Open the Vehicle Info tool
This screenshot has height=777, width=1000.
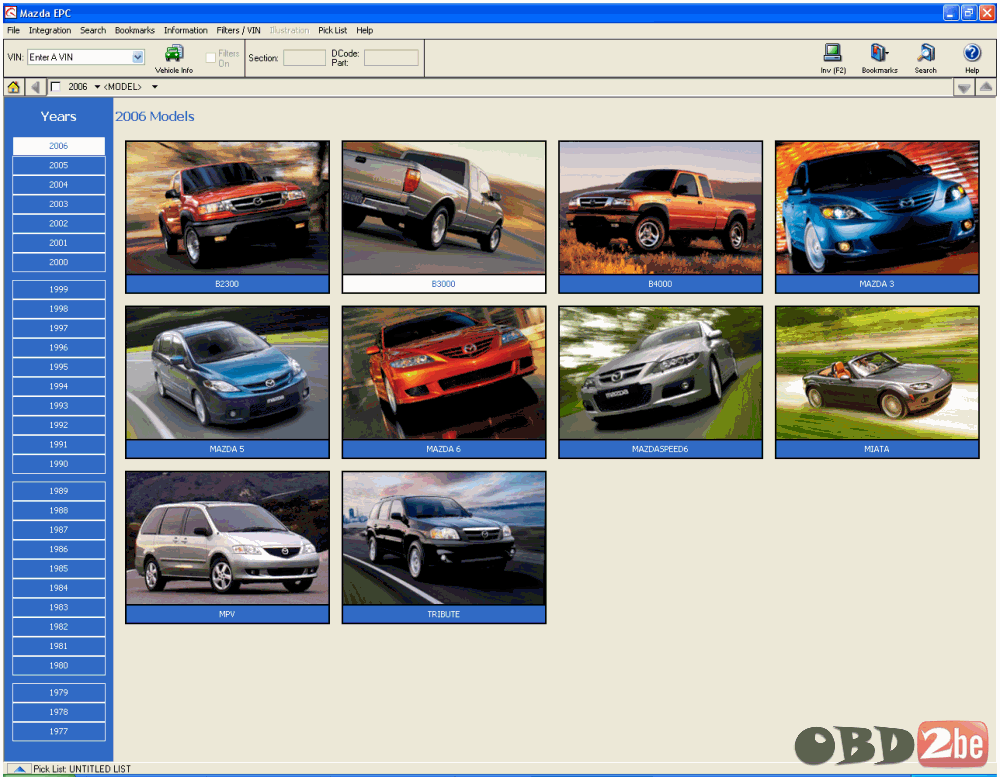[x=173, y=59]
